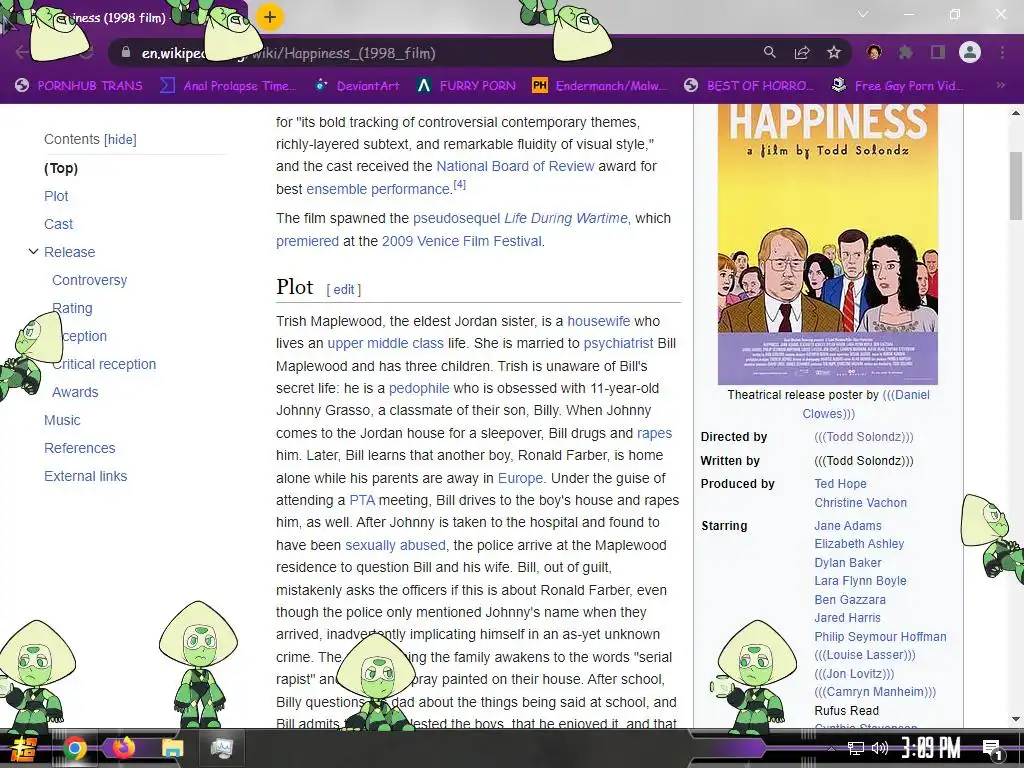
Task: Open the Start menu button on the taskbar
Action: click(x=22, y=749)
